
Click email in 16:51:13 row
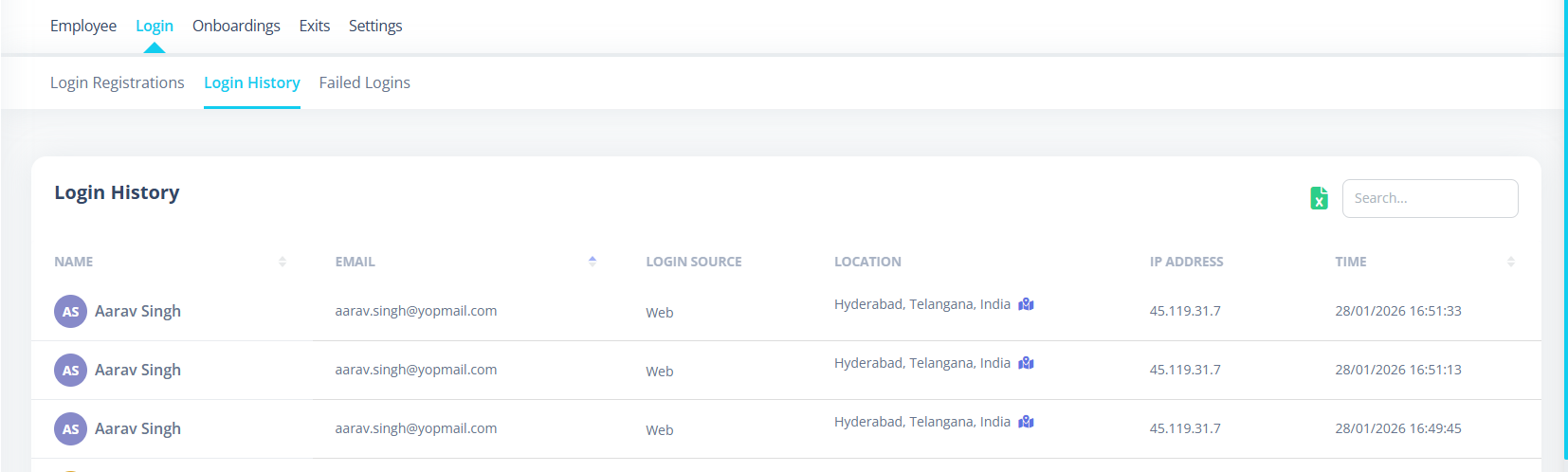tap(416, 370)
